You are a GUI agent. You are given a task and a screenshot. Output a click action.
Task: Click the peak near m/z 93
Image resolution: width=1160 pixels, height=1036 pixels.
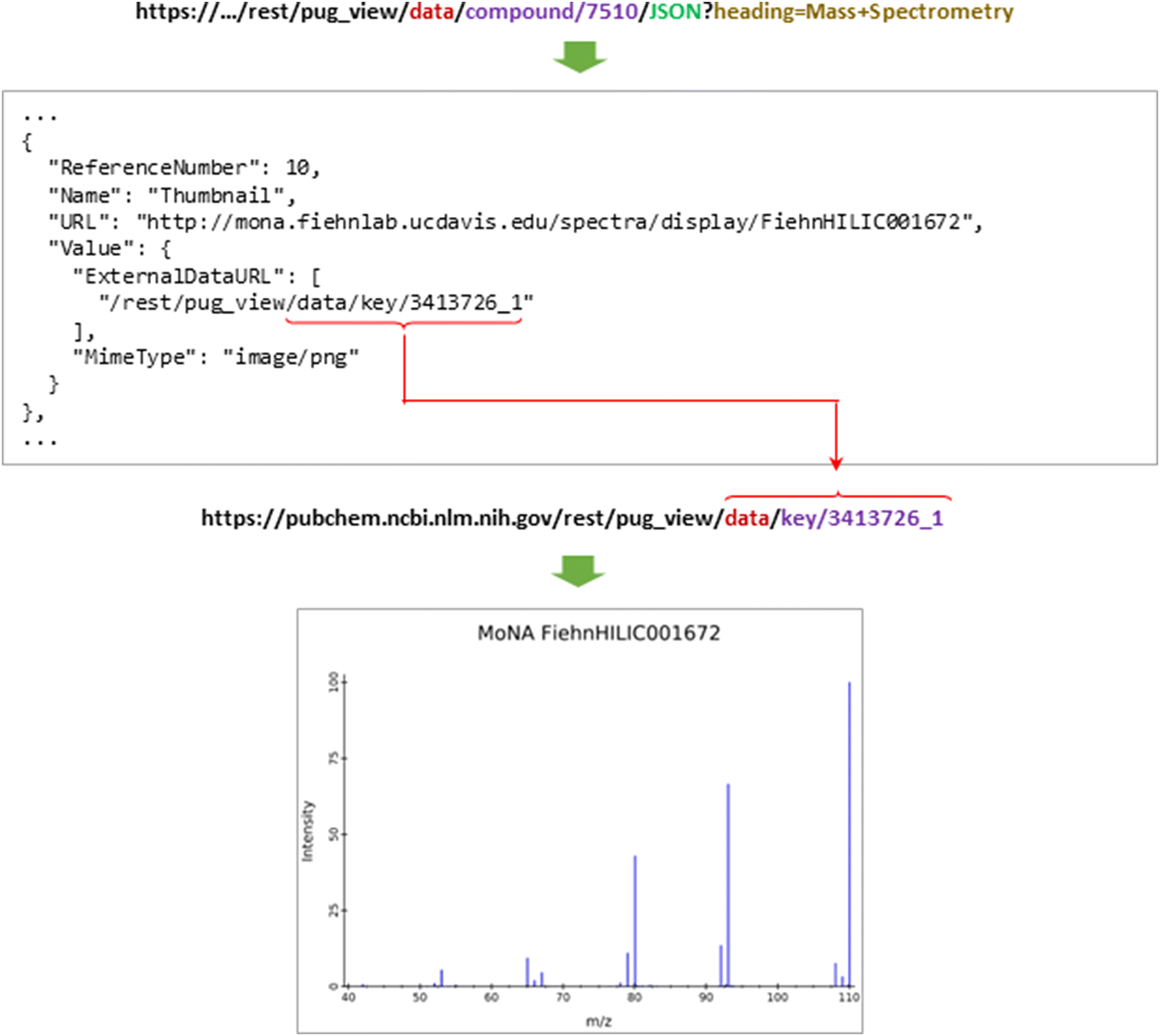pos(728,885)
